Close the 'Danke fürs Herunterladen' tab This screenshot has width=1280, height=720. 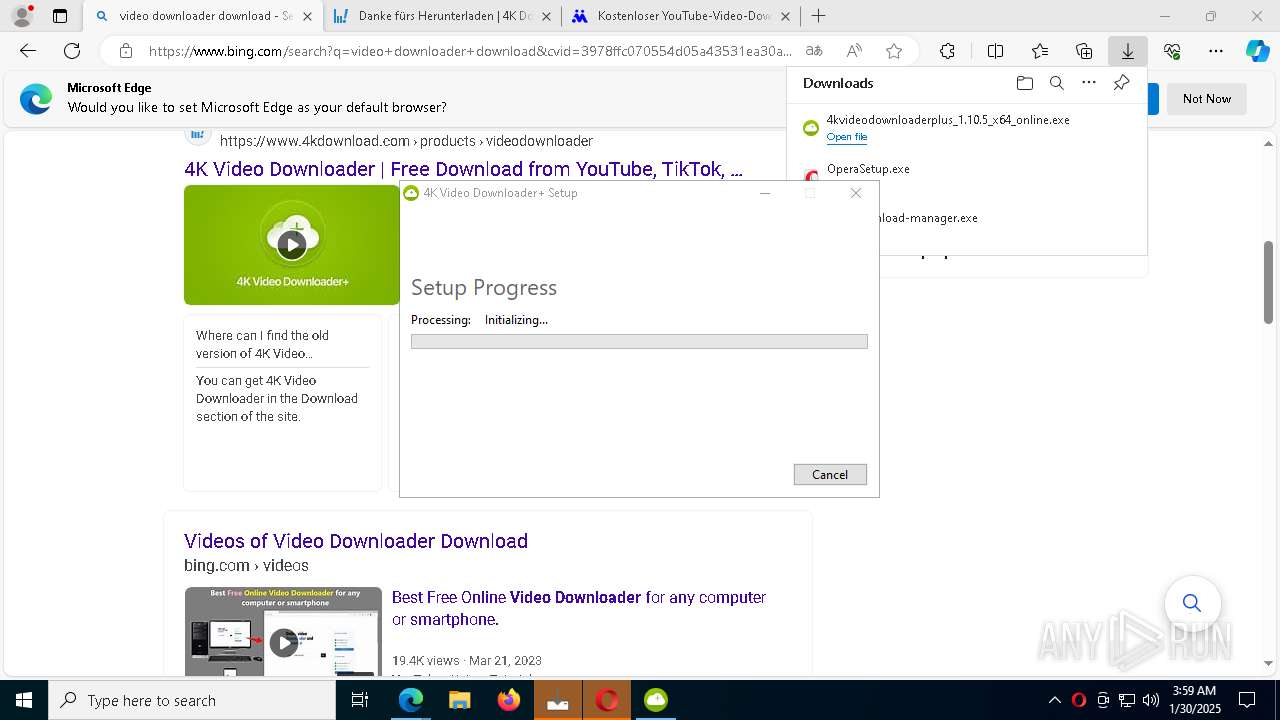coord(546,16)
